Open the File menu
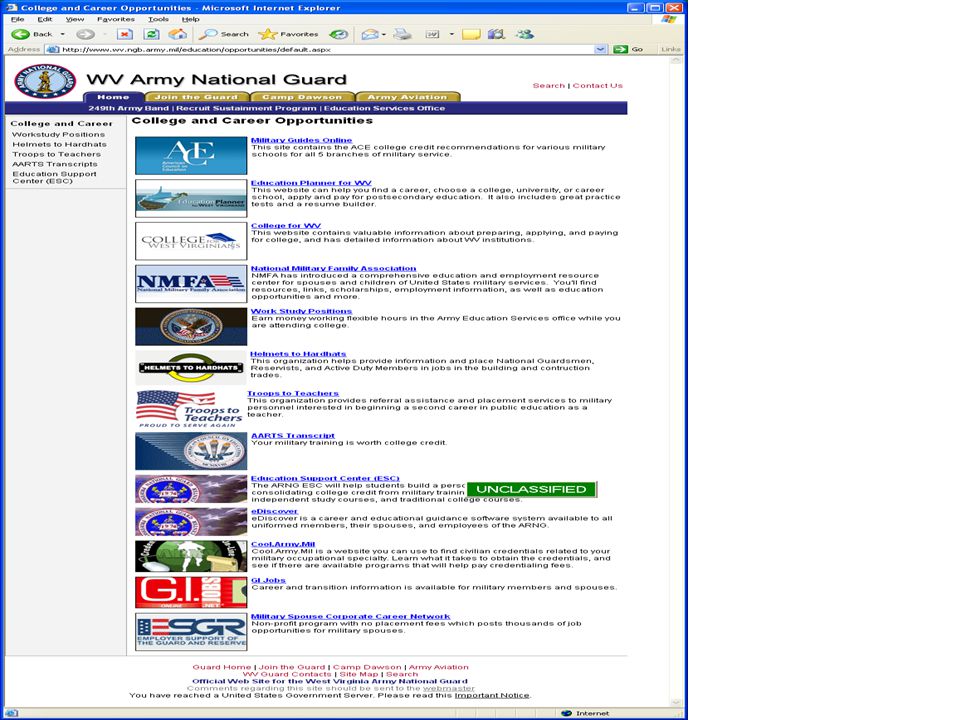This screenshot has height=720, width=960. click(17, 19)
